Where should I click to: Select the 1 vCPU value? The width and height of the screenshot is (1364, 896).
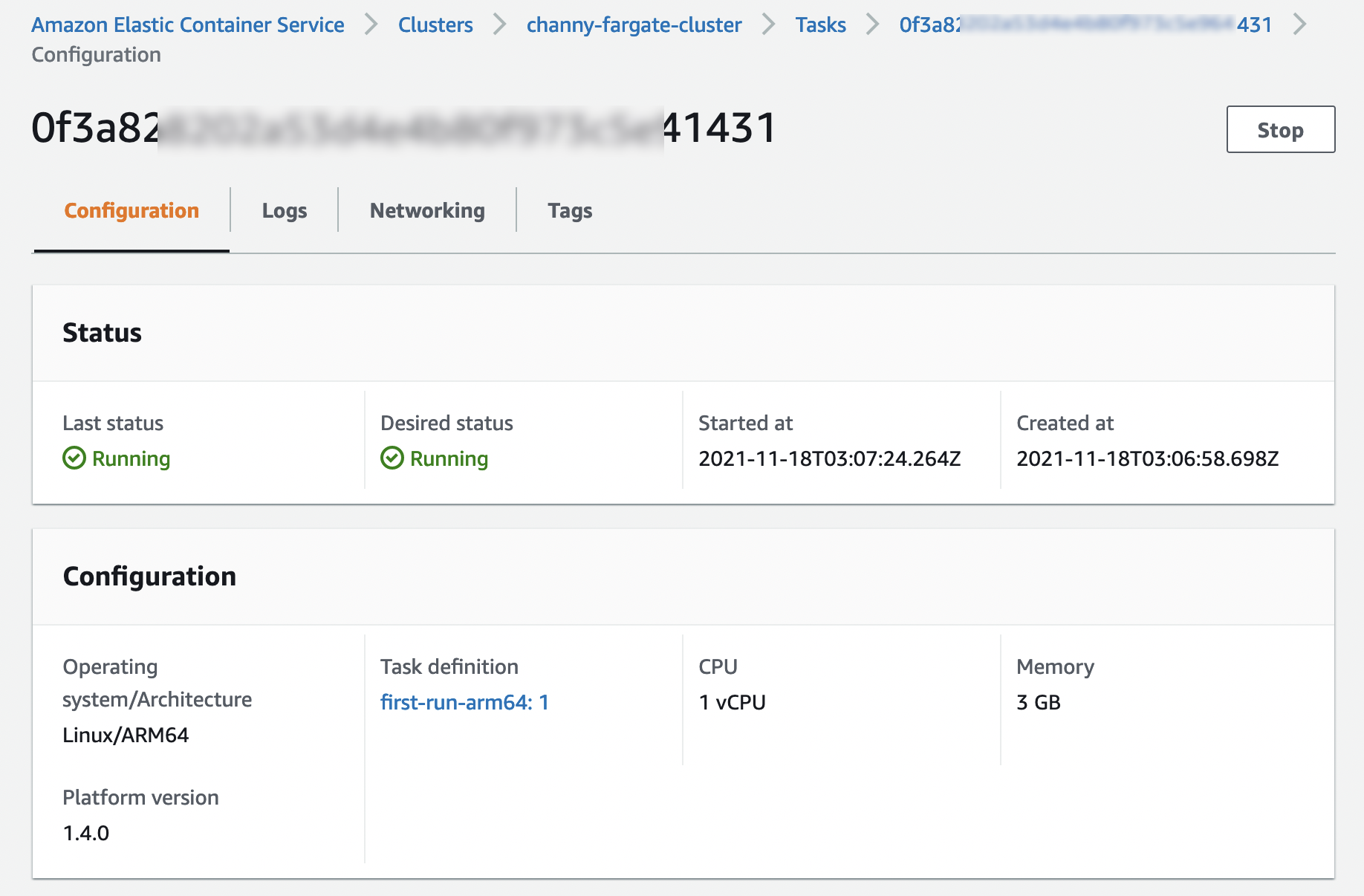tap(733, 702)
